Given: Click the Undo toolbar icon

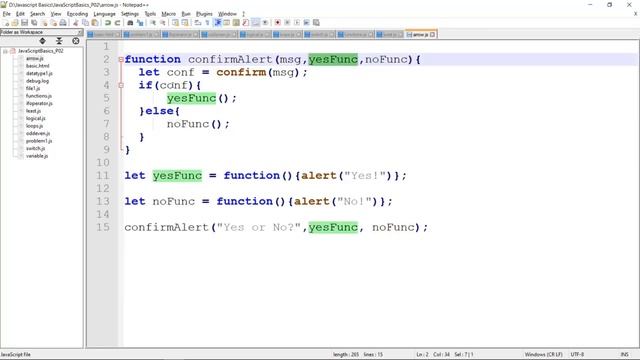Looking at the screenshot, I should point(108,23).
